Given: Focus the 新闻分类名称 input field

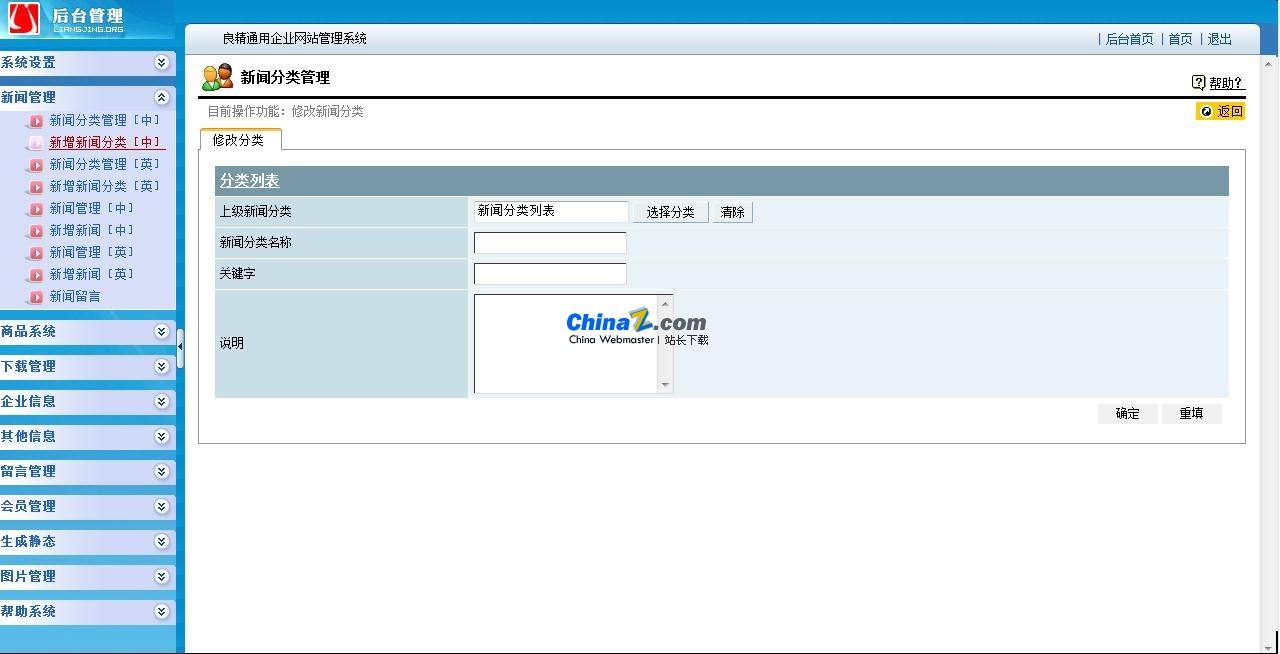Looking at the screenshot, I should (550, 242).
